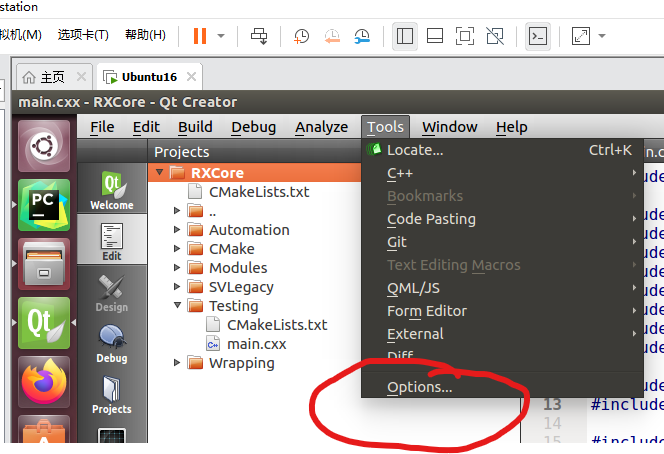The width and height of the screenshot is (664, 454).
Task: Choose Locate... from Tools menu
Action: [x=502, y=150]
